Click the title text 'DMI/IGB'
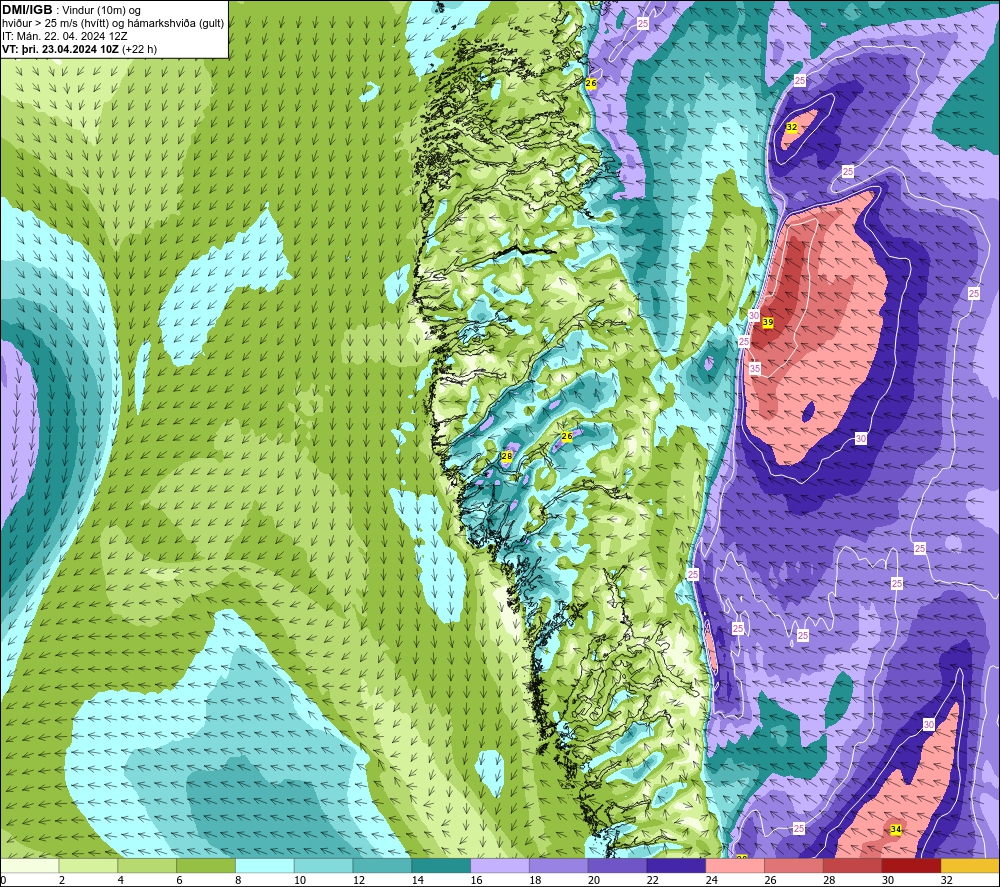 pyautogui.click(x=27, y=10)
